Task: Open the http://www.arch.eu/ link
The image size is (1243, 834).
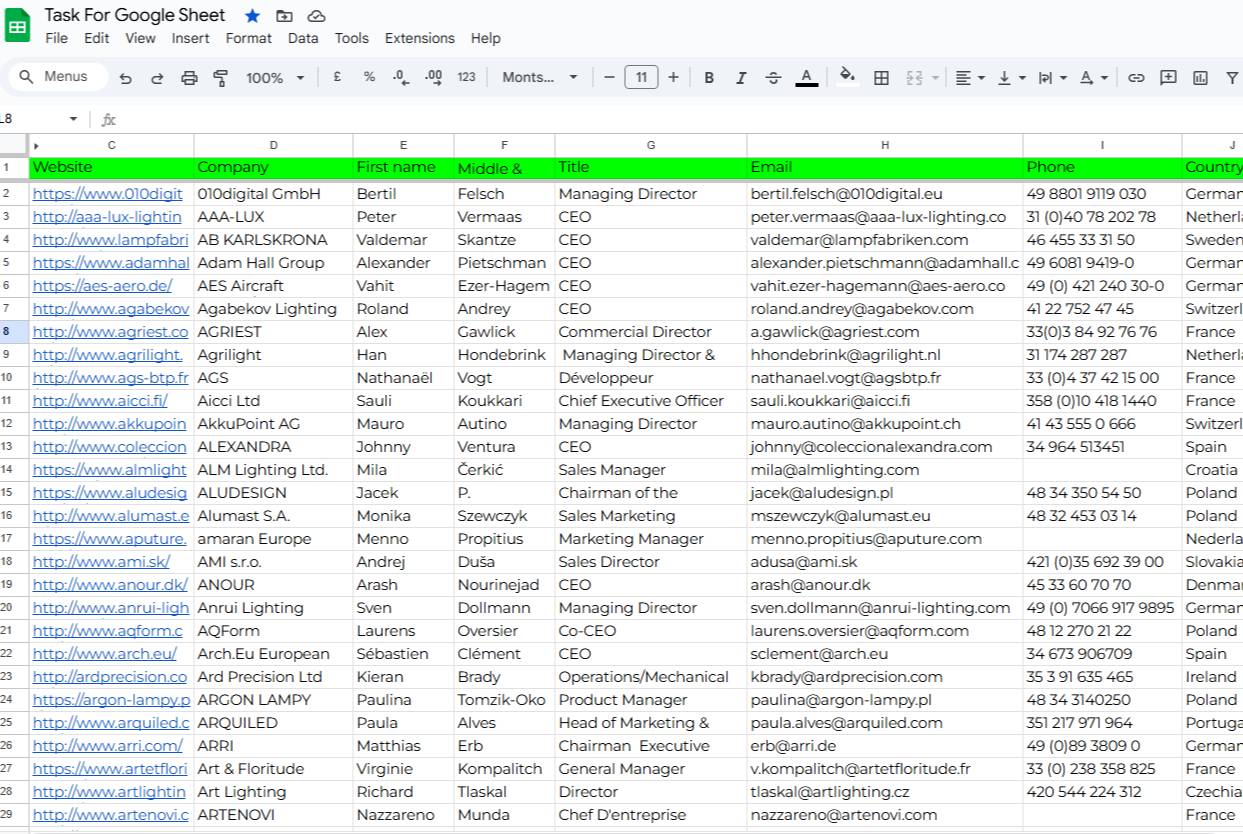Action: click(x=105, y=654)
